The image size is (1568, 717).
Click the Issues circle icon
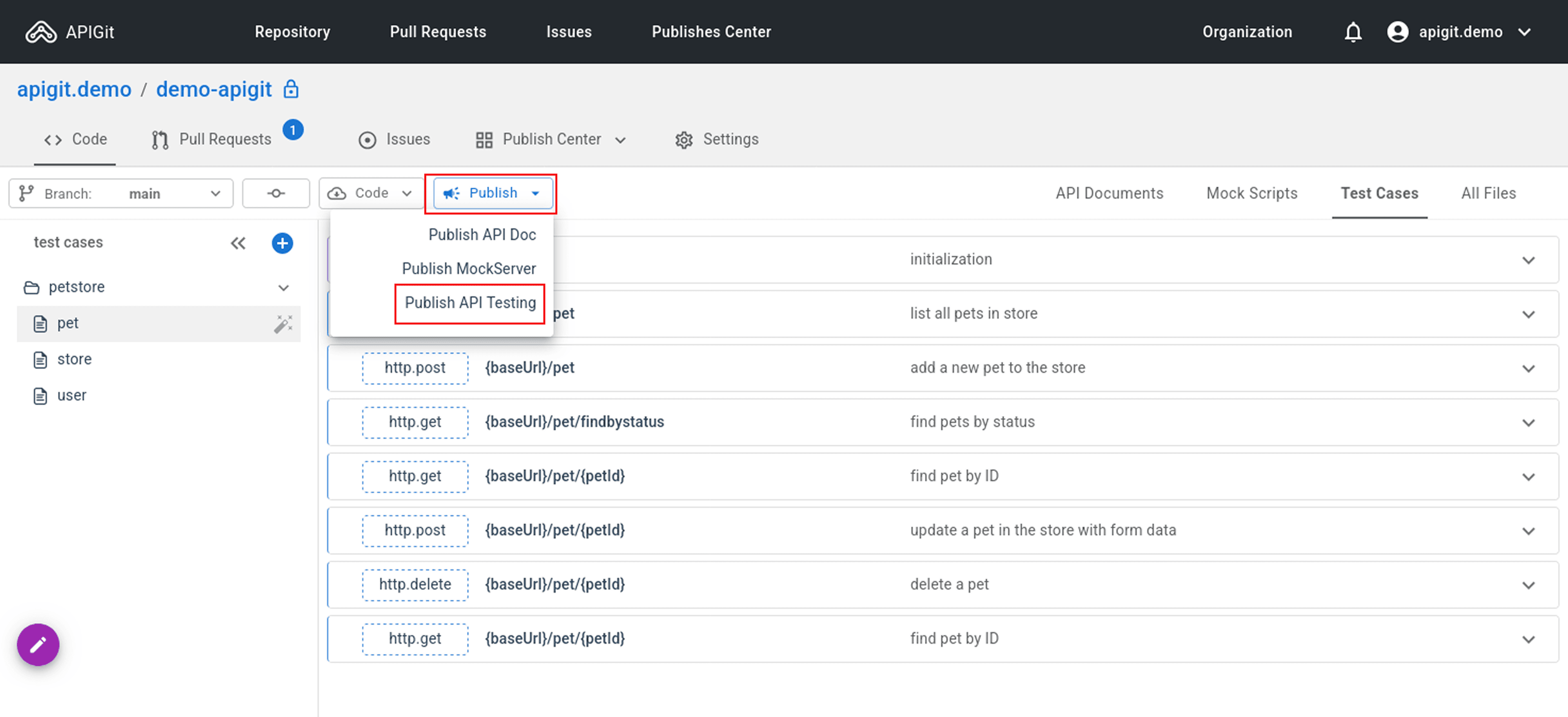coord(367,140)
